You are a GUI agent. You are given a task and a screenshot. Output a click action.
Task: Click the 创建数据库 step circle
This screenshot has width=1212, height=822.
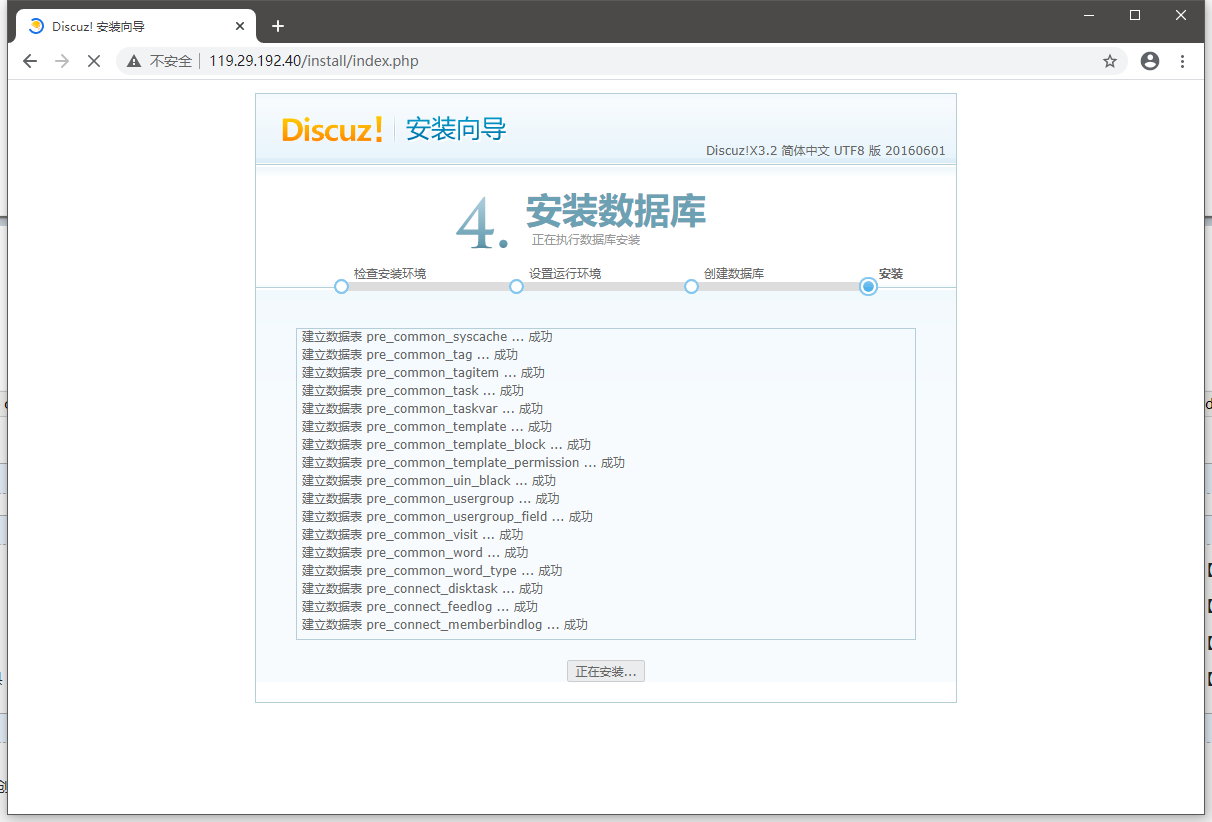691,286
